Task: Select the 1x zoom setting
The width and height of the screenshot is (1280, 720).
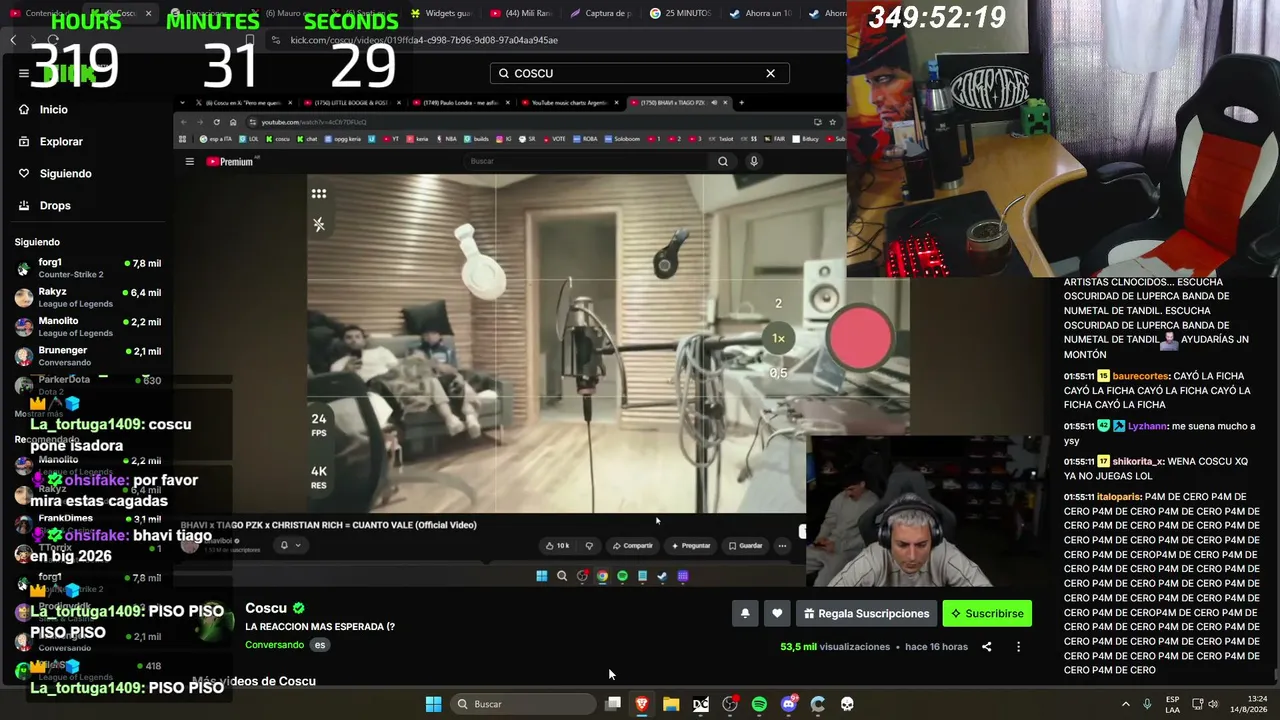Action: point(778,338)
